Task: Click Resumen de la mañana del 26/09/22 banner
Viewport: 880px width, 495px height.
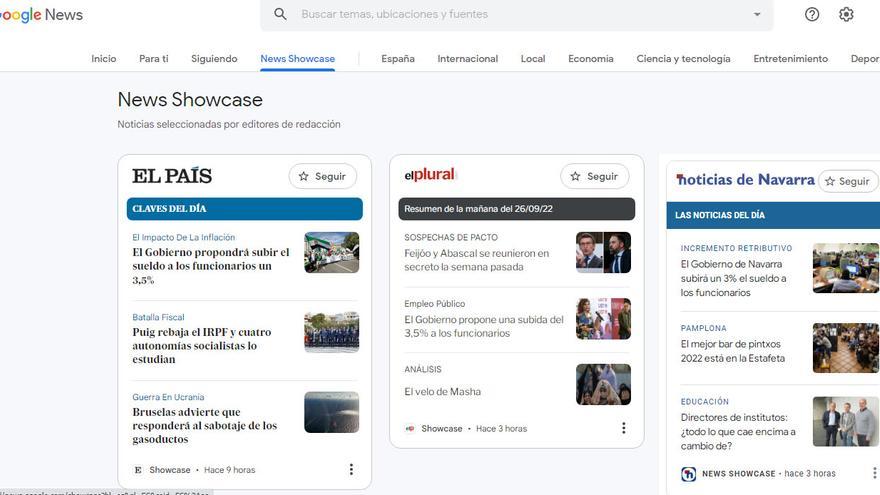Action: 517,209
